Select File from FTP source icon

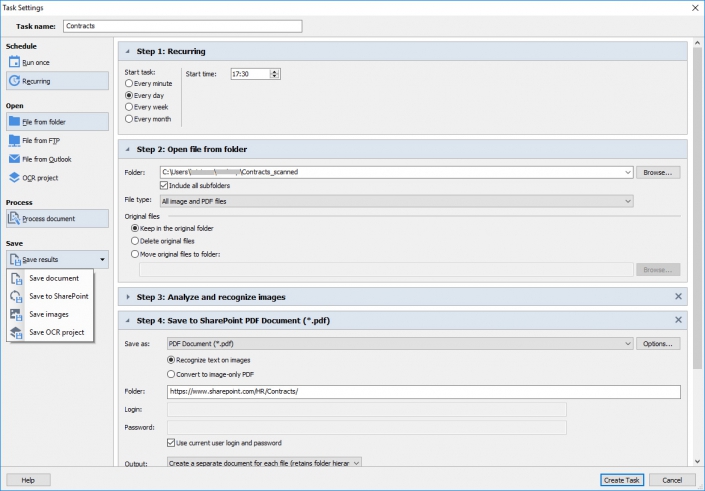pyautogui.click(x=14, y=140)
